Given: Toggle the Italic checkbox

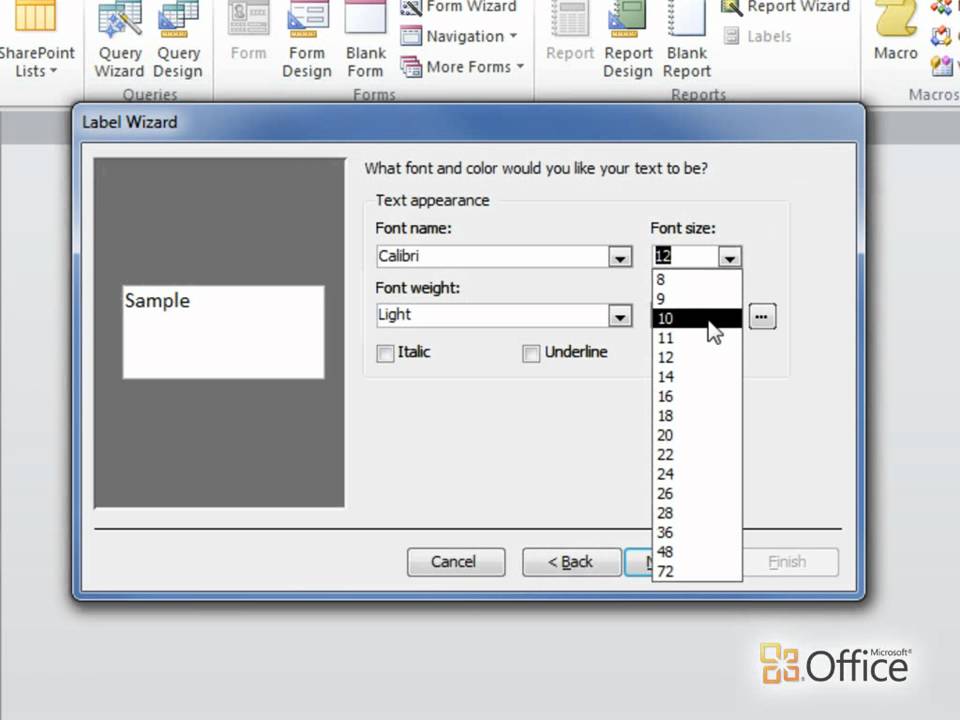Looking at the screenshot, I should (385, 353).
